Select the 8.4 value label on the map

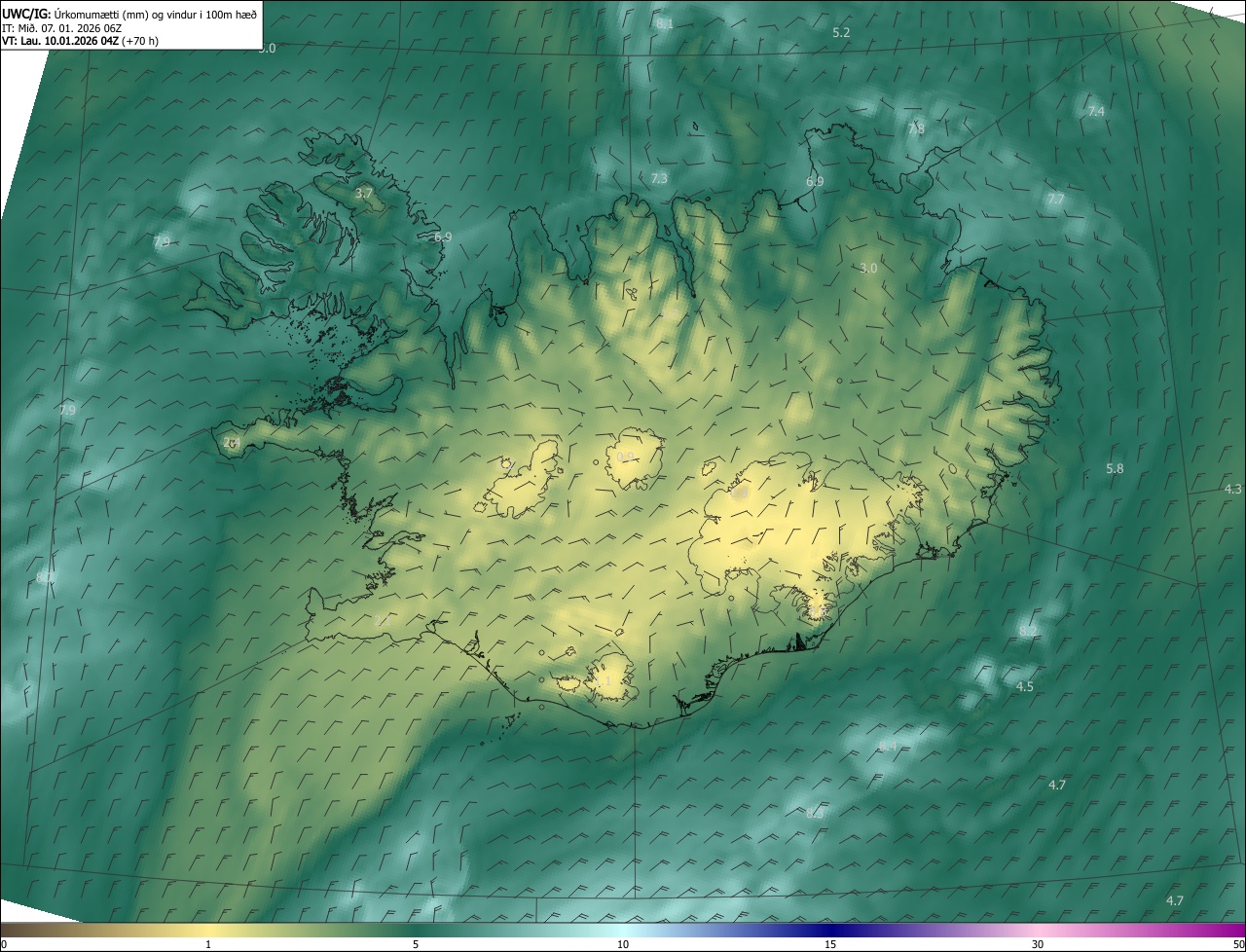click(x=888, y=746)
